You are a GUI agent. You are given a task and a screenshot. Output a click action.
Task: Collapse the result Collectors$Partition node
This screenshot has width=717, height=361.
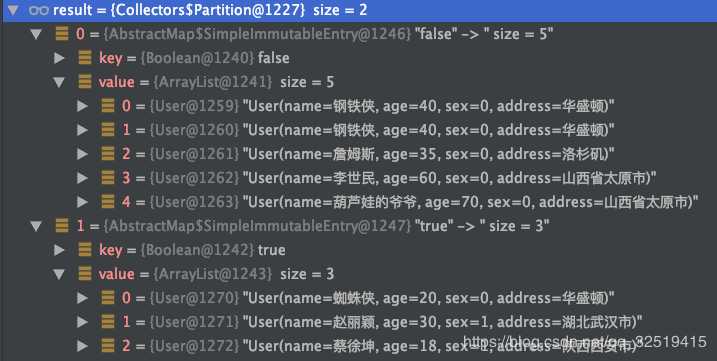(x=13, y=10)
